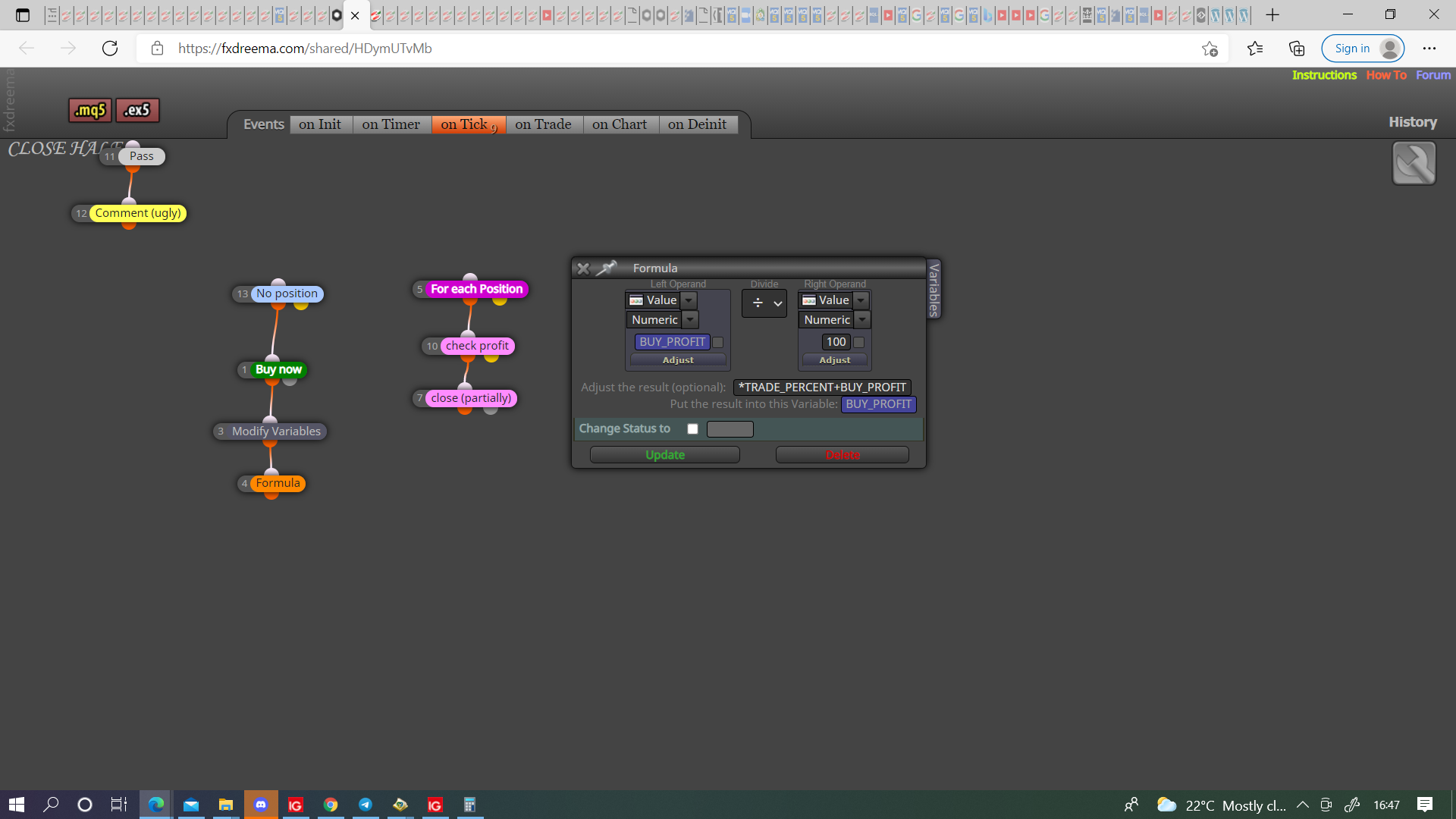Open a new browser tab
Screen dimensions: 1456x819
pyautogui.click(x=1272, y=15)
